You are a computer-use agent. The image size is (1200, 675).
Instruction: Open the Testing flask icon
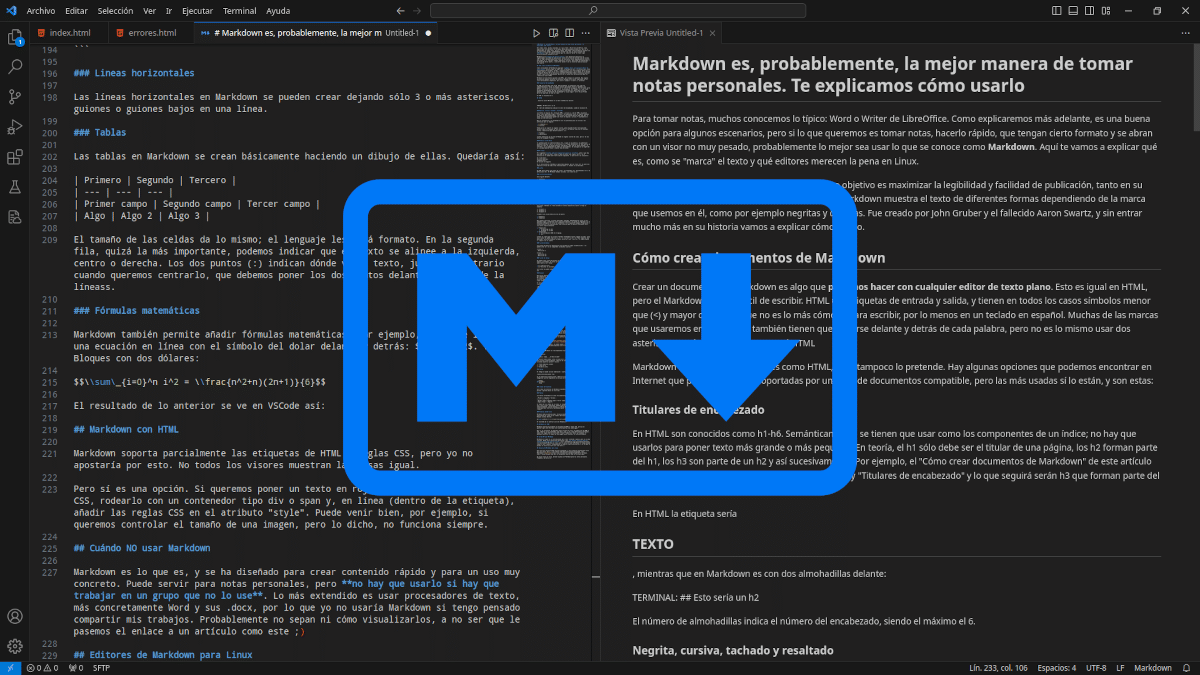[15, 186]
